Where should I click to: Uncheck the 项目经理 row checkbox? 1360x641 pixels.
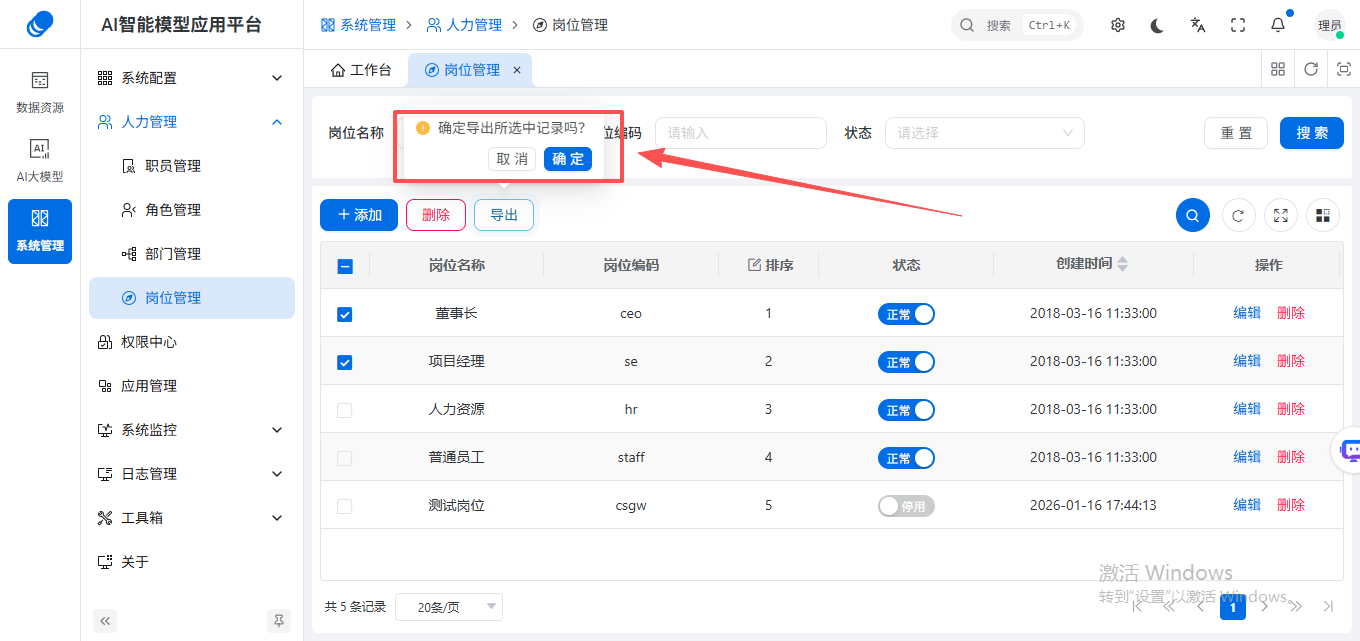pos(345,362)
